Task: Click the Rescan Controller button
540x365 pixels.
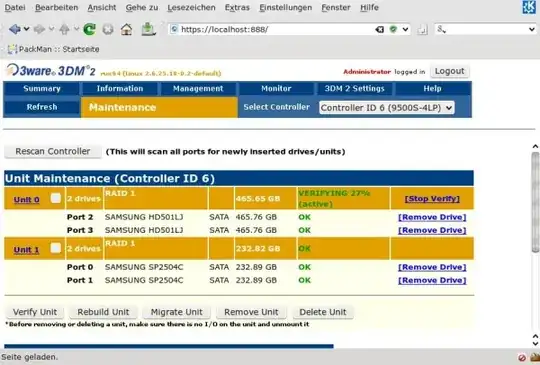Action: pyautogui.click(x=53, y=151)
